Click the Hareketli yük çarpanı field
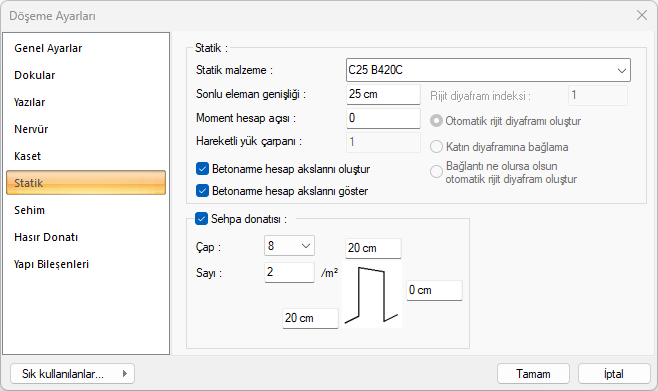Image resolution: width=658 pixels, height=391 pixels. [x=383, y=142]
